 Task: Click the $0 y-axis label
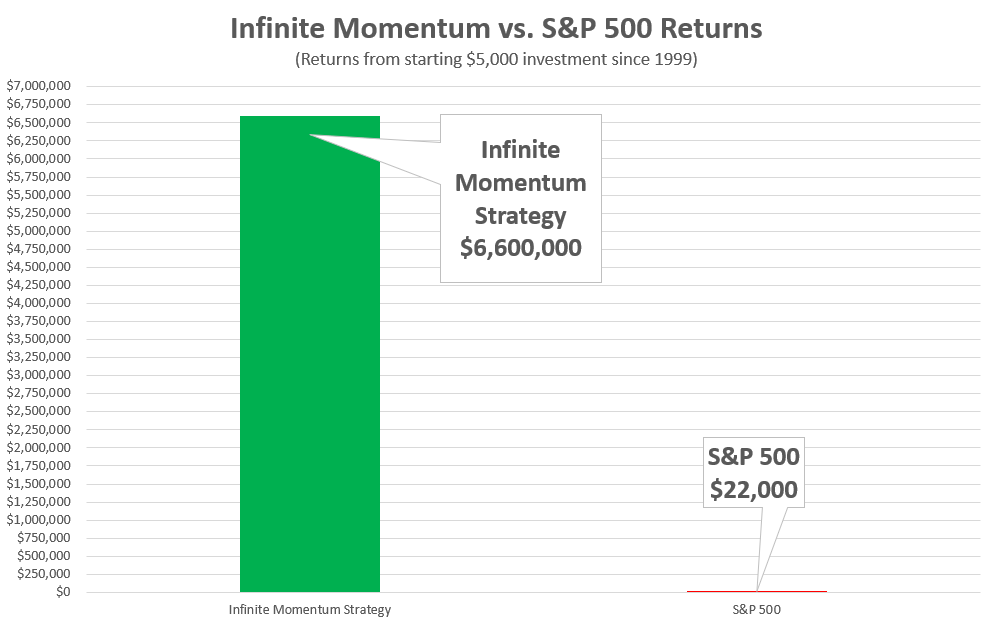(x=63, y=592)
